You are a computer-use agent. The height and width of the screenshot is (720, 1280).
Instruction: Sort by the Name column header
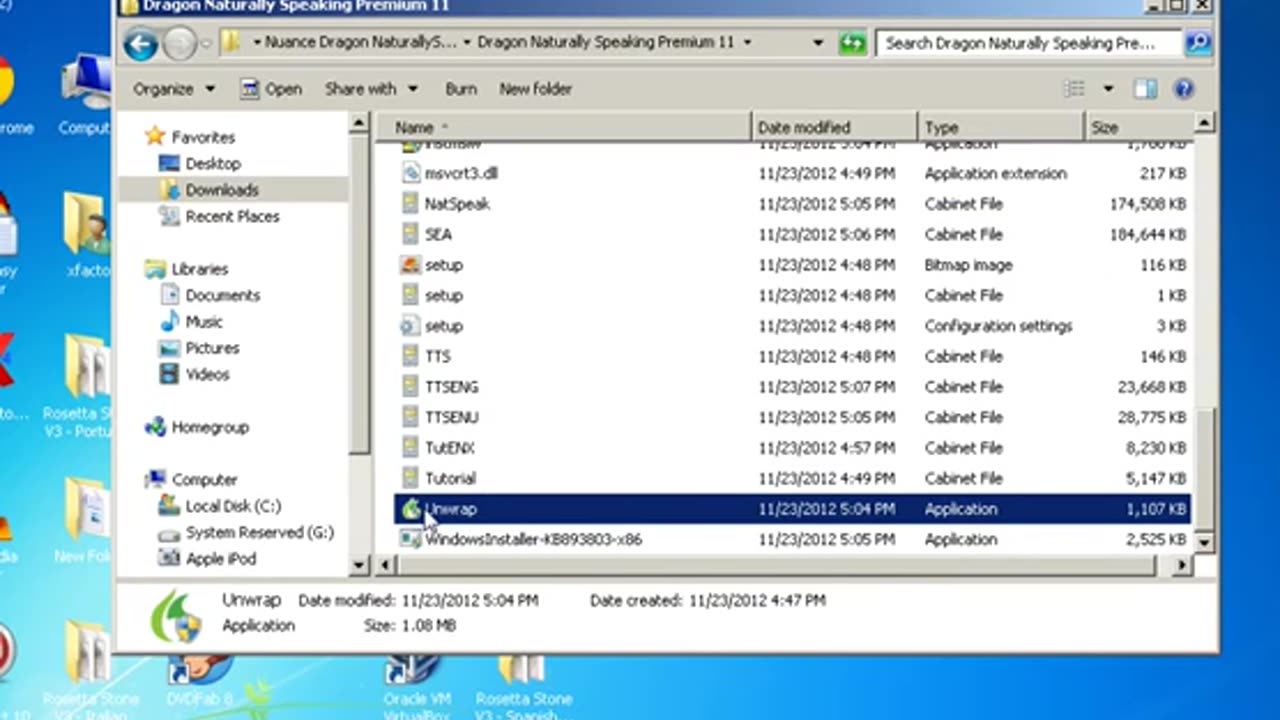(x=562, y=127)
